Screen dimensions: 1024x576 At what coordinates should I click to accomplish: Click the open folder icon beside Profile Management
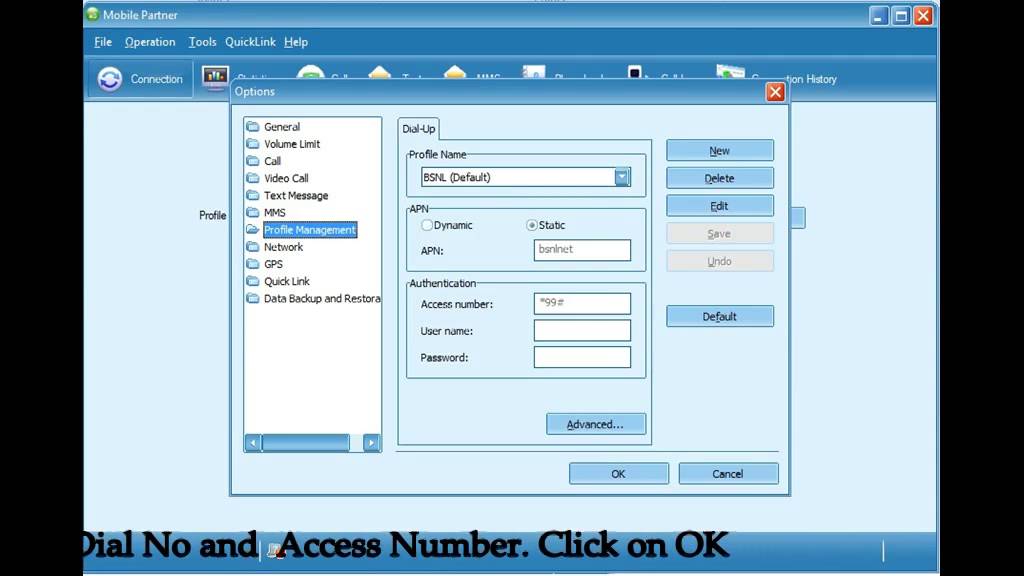(253, 229)
